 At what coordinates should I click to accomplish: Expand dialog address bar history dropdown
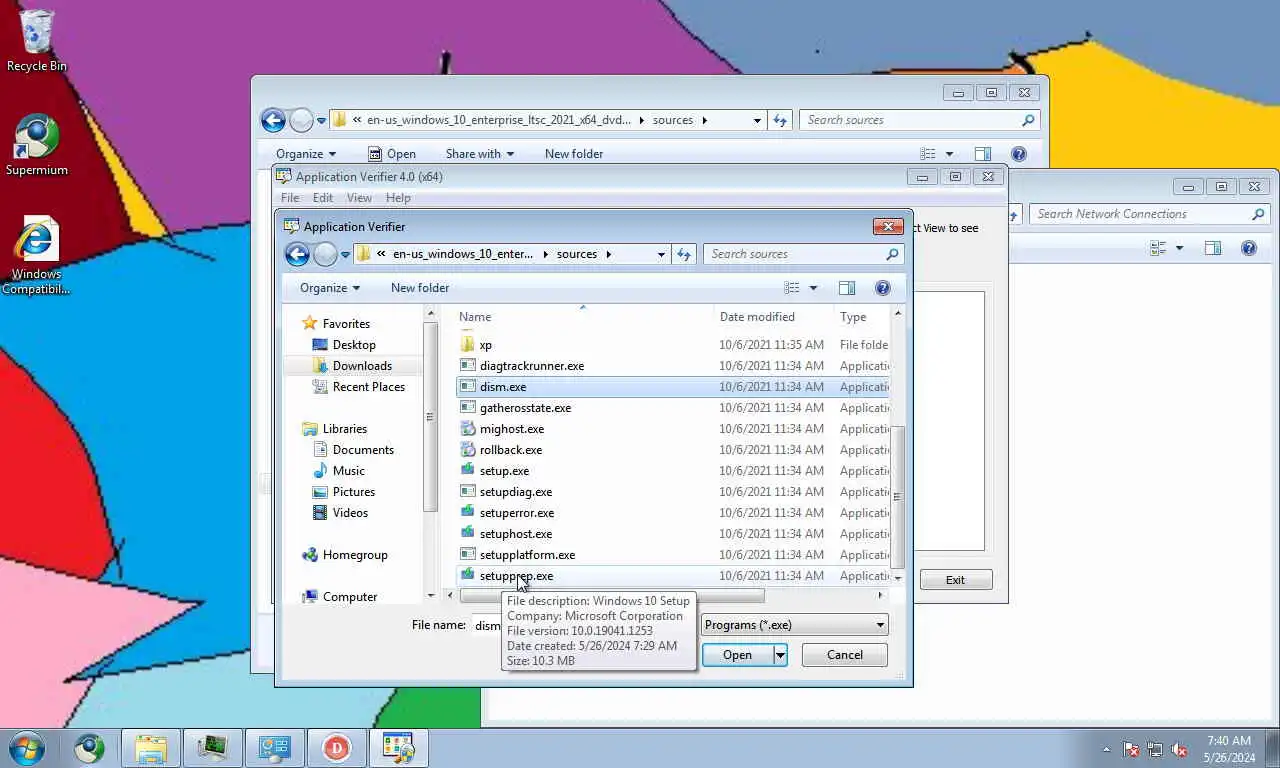point(661,254)
